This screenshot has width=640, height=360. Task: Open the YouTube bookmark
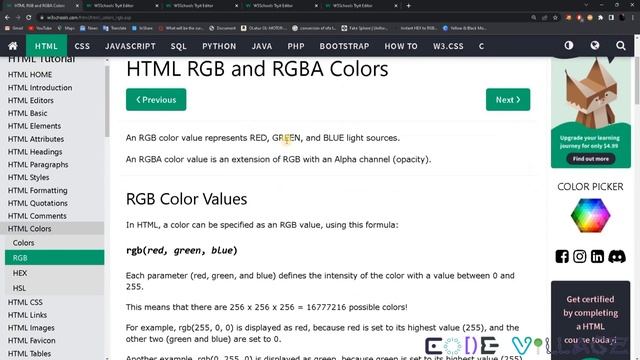pyautogui.click(x=40, y=28)
